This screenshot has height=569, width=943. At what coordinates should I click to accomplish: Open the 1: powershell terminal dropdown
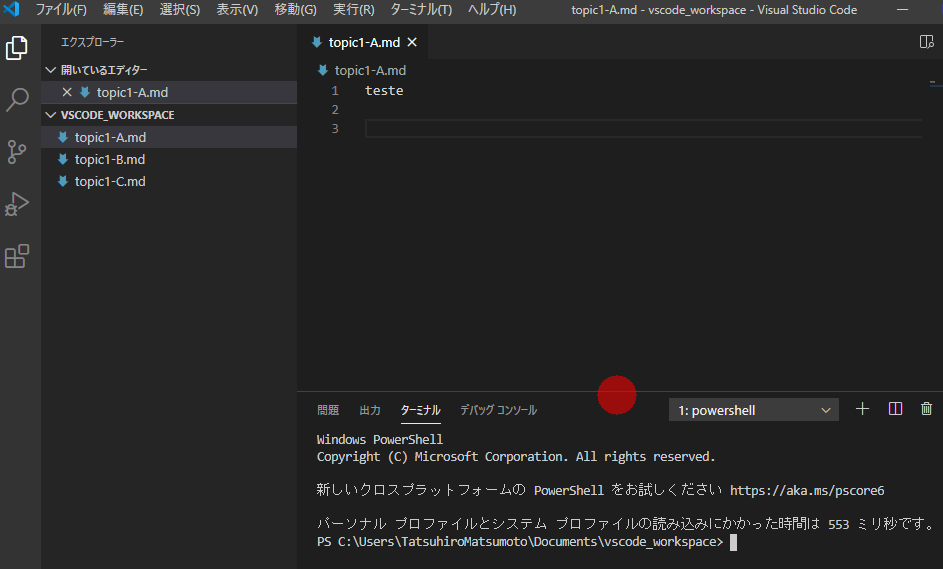click(x=754, y=410)
